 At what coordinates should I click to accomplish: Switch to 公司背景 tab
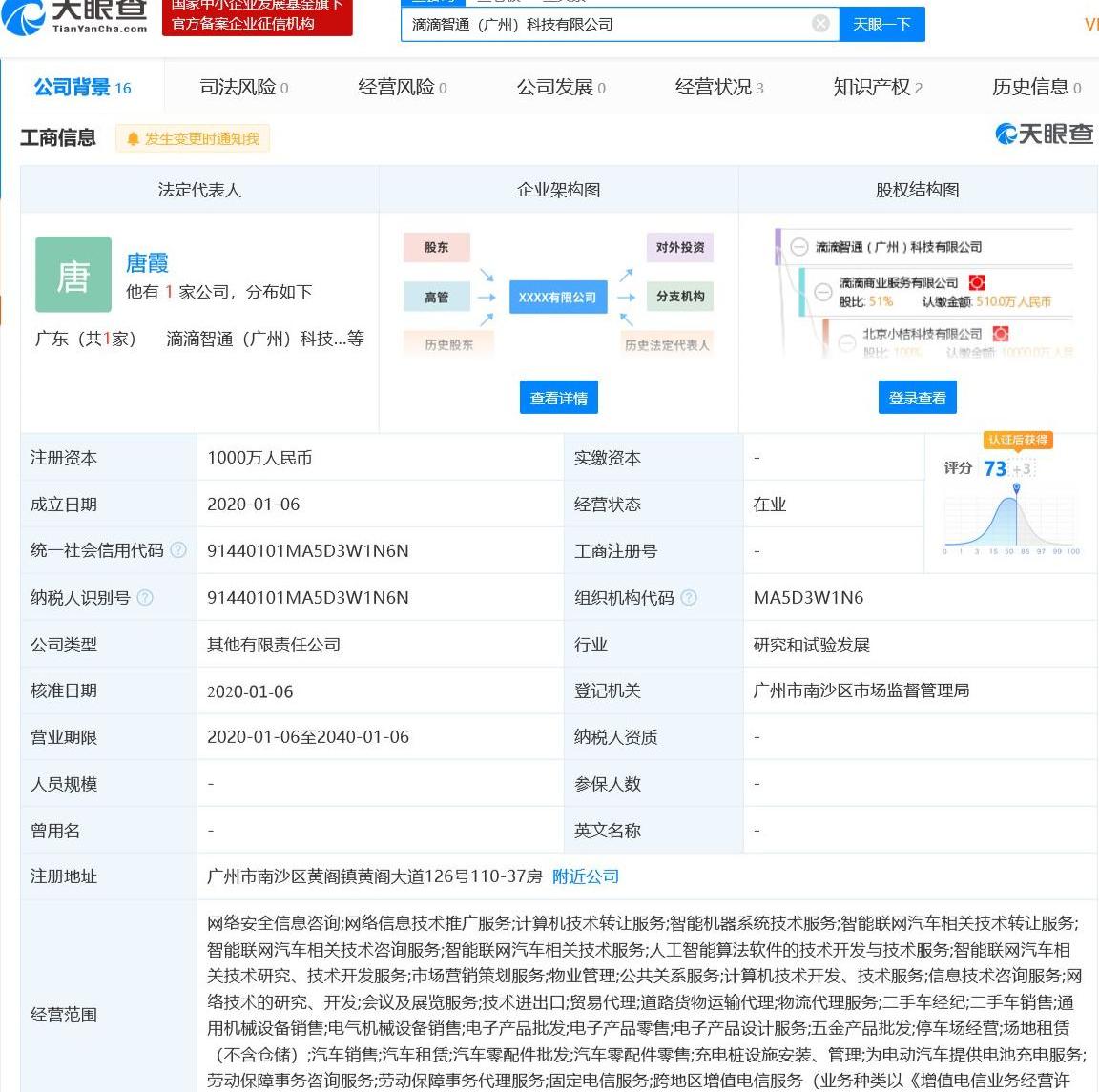(x=83, y=87)
